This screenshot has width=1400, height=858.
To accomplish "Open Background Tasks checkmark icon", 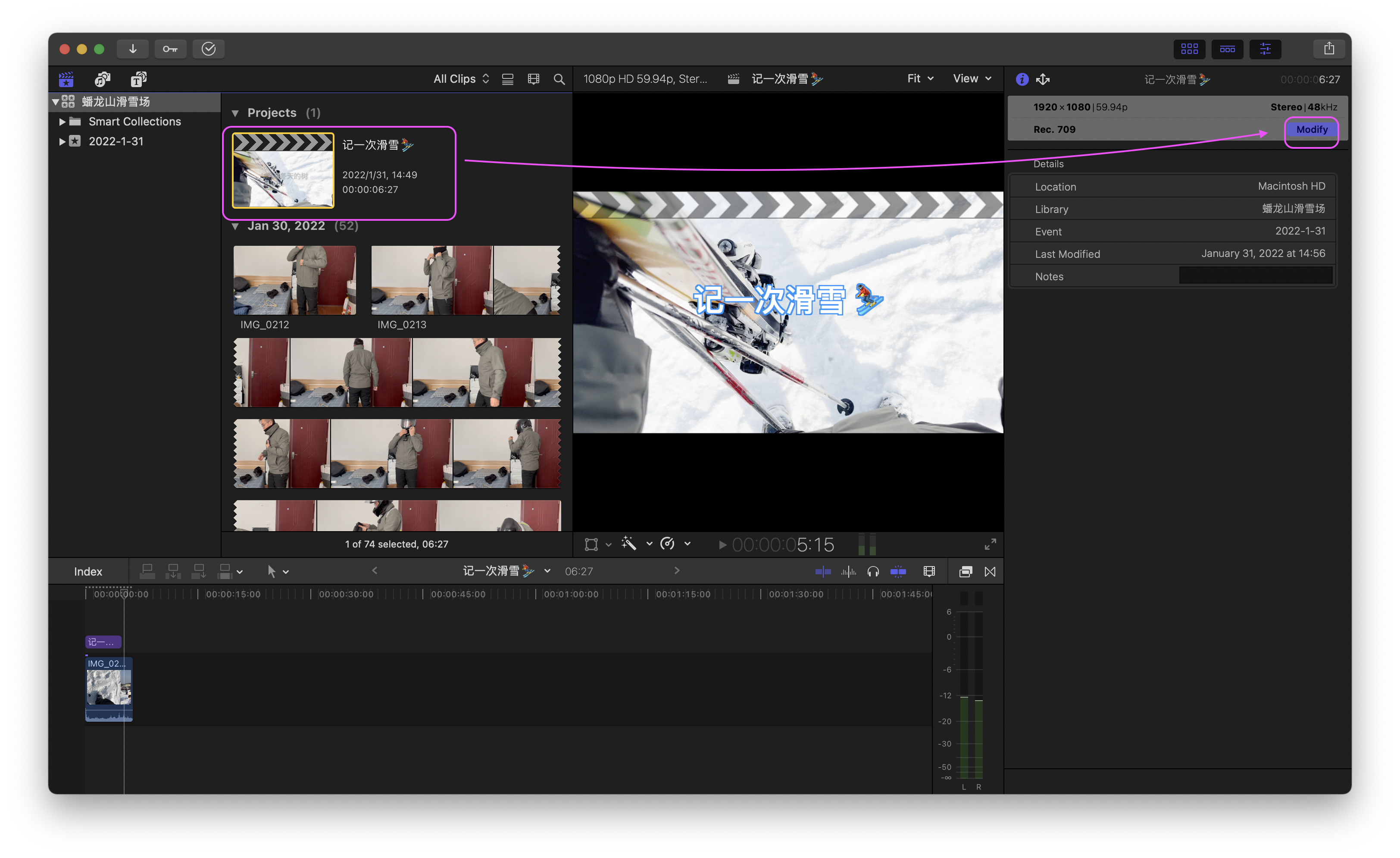I will [x=209, y=49].
